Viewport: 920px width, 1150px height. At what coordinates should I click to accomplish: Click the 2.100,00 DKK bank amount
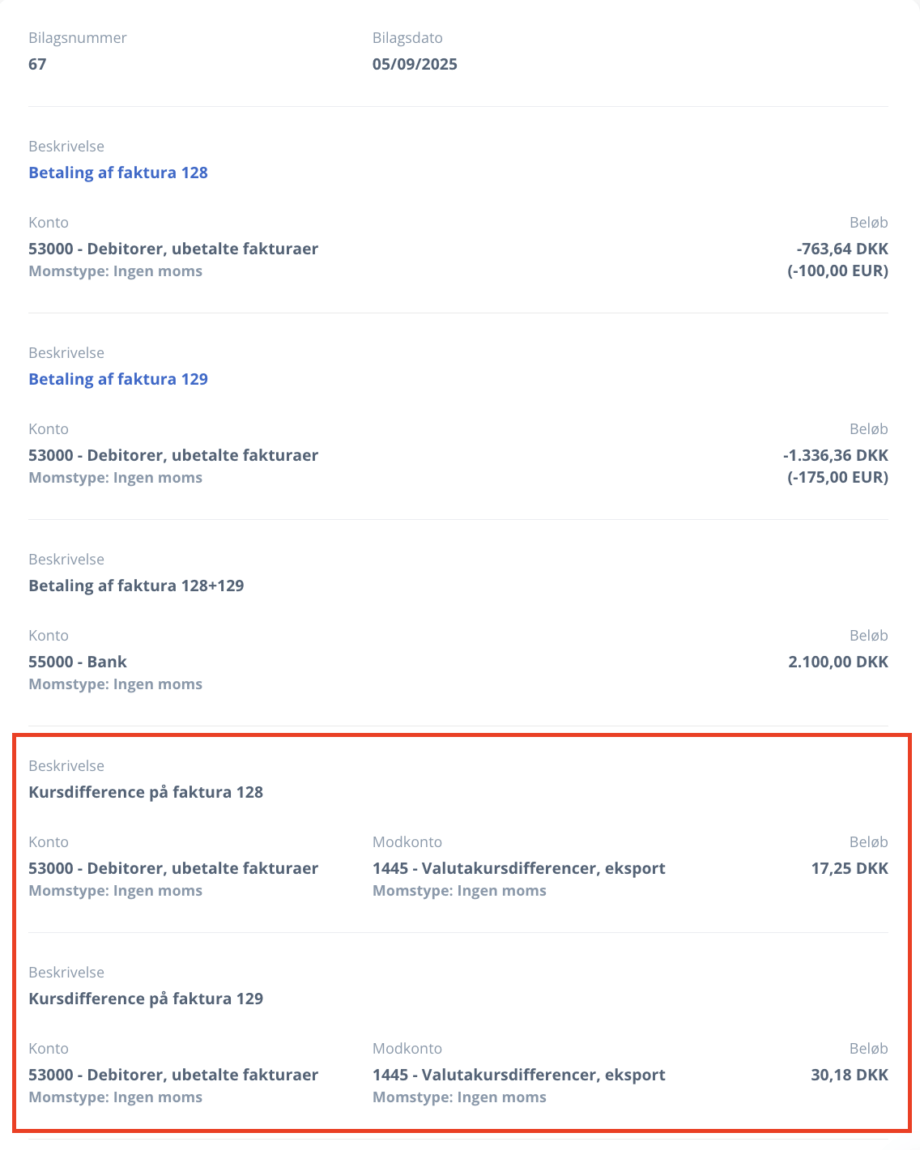(837, 662)
